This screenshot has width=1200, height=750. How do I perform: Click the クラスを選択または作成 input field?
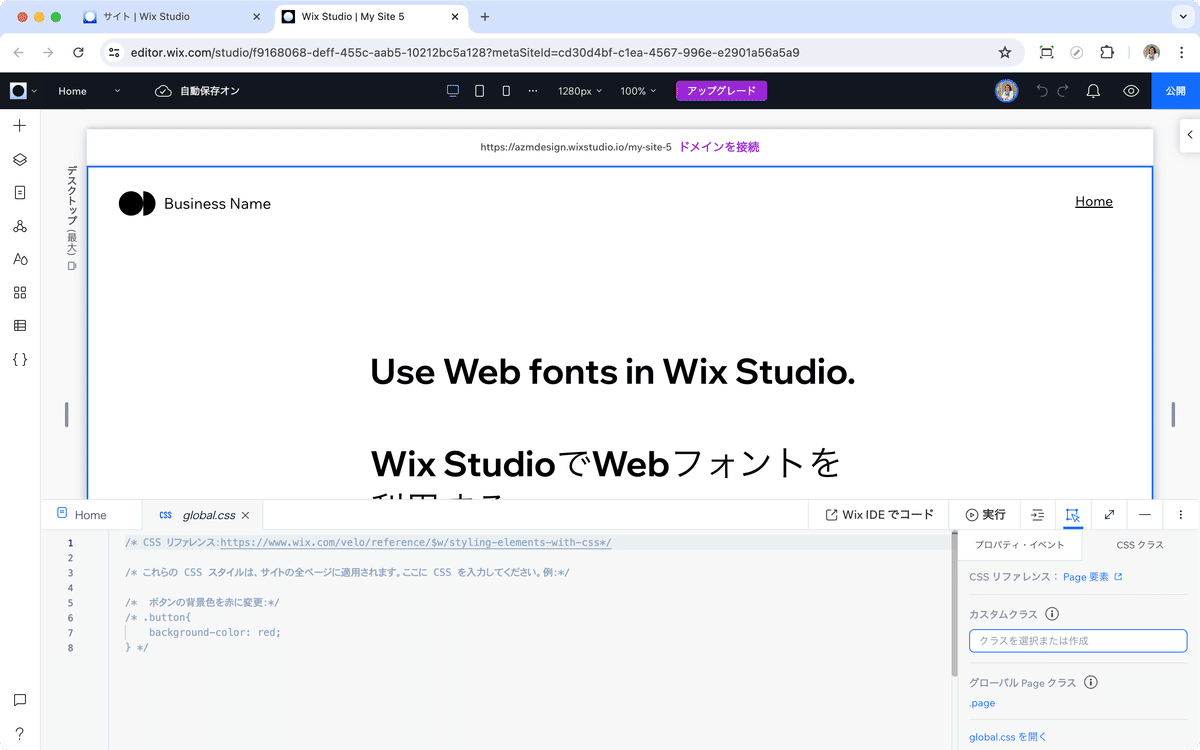1078,641
